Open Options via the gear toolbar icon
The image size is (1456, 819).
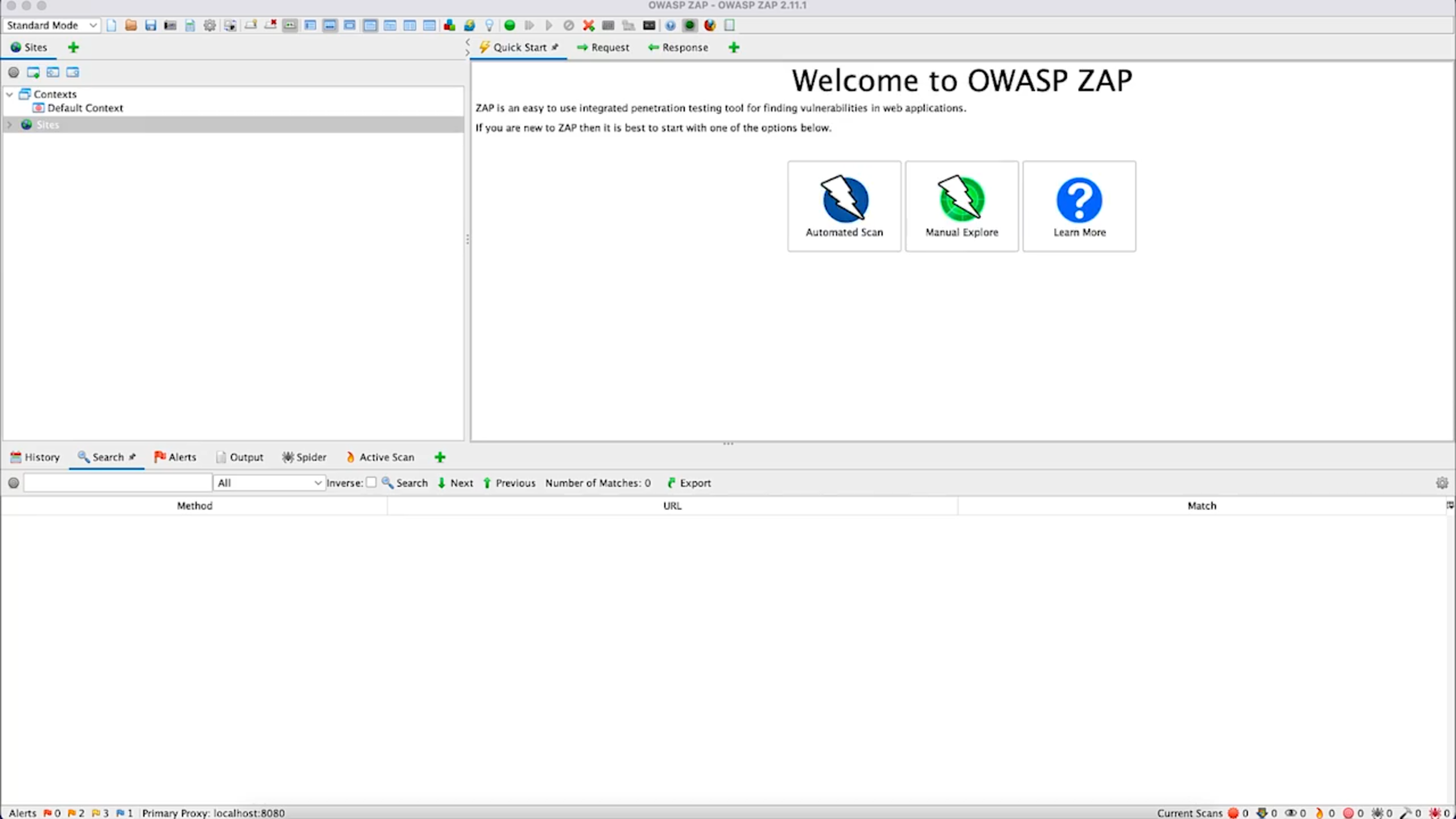tap(210, 25)
